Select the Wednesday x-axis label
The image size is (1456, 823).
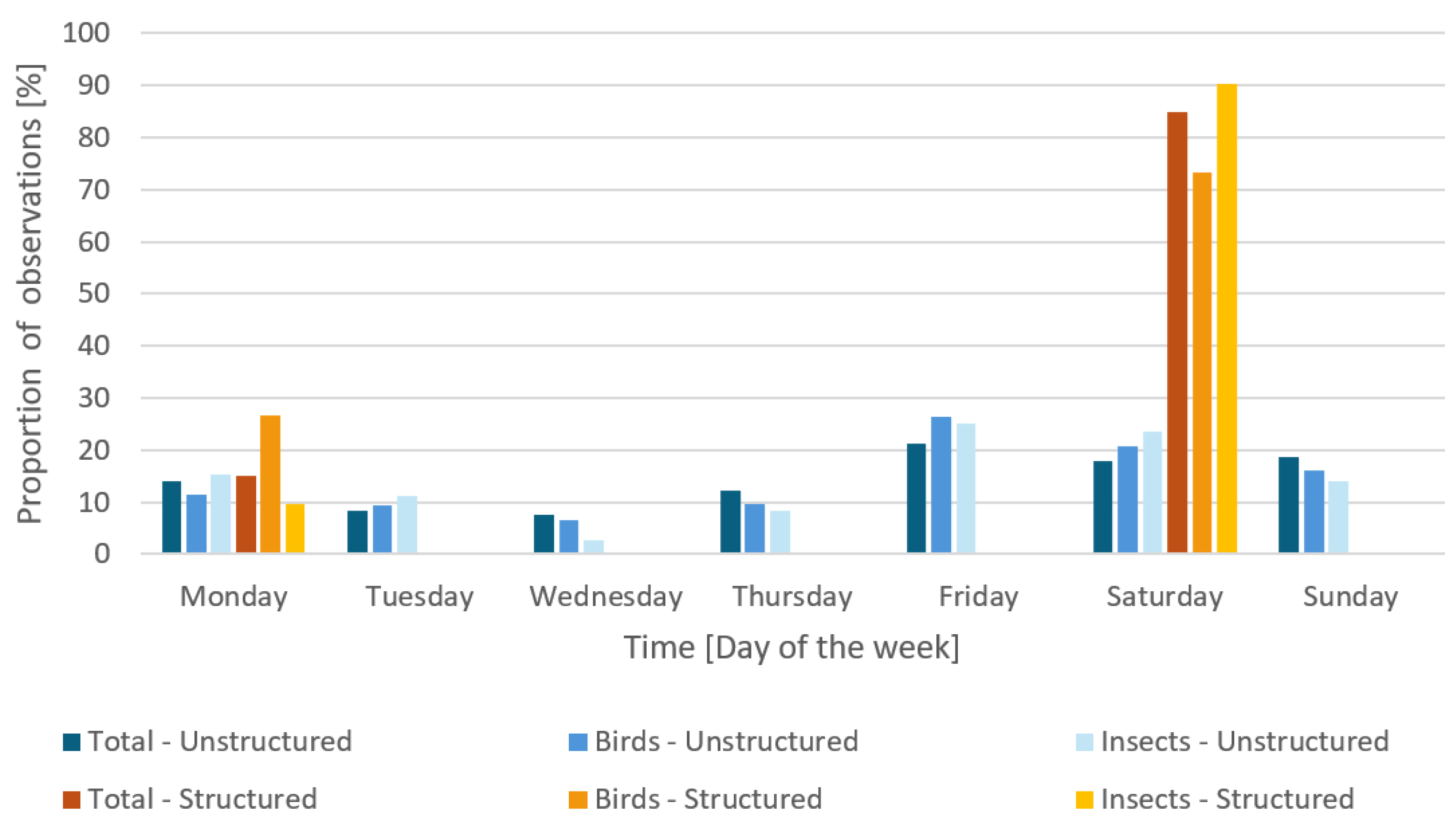[x=606, y=597]
